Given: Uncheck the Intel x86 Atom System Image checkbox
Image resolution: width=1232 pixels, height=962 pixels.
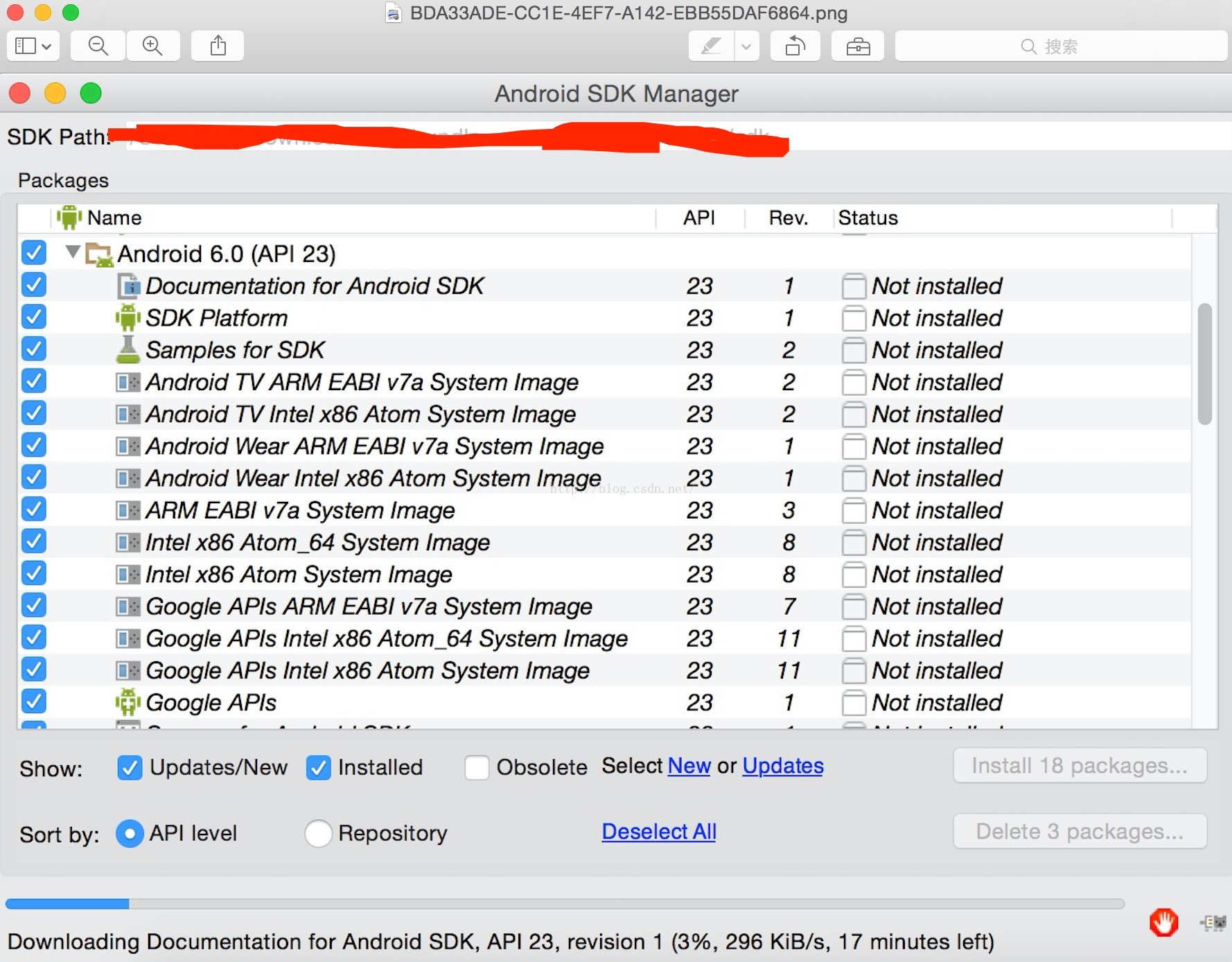Looking at the screenshot, I should 34,573.
